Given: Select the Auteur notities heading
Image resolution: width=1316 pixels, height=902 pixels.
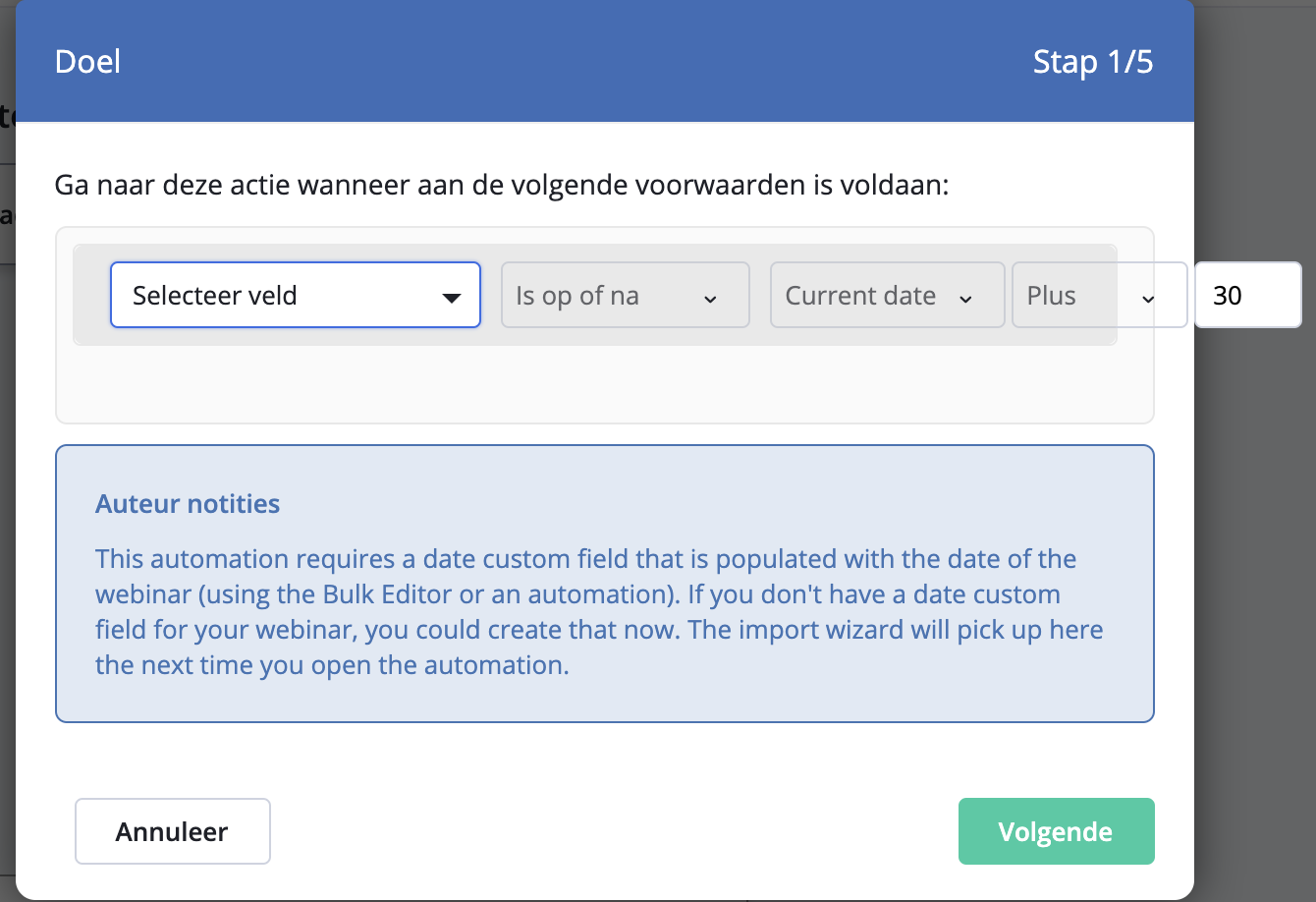Looking at the screenshot, I should (x=188, y=504).
